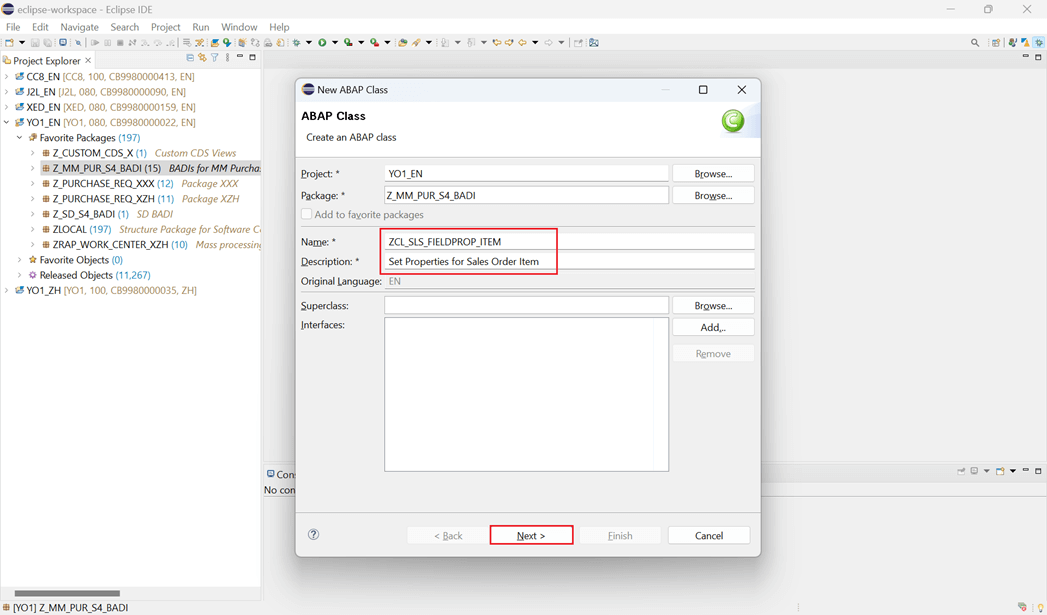Screen dimensions: 1047x615
Task: Click the Collapse All icon in Project Explorer
Action: tap(190, 59)
